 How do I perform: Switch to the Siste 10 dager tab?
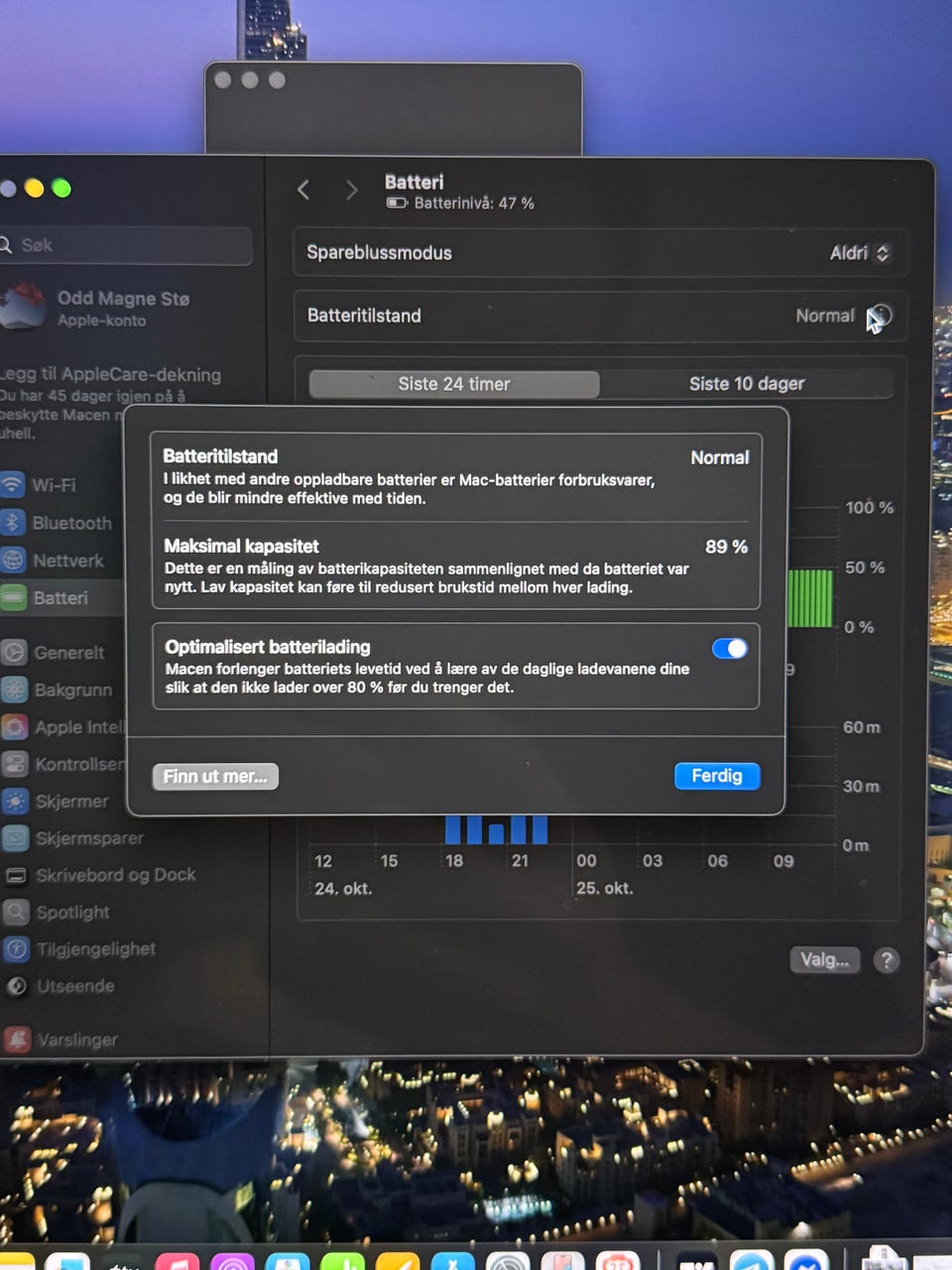[747, 384]
